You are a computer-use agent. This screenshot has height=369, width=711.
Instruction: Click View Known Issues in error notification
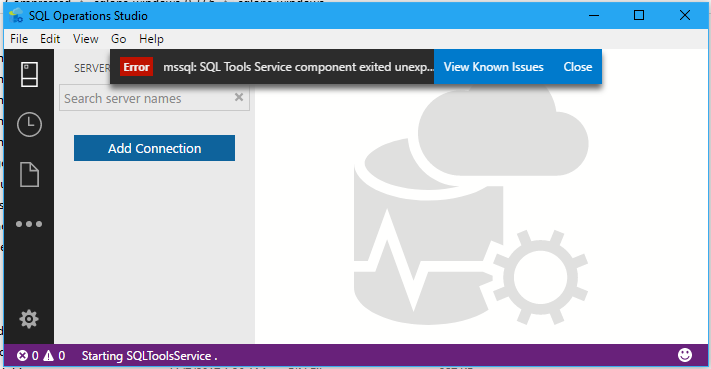[494, 67]
